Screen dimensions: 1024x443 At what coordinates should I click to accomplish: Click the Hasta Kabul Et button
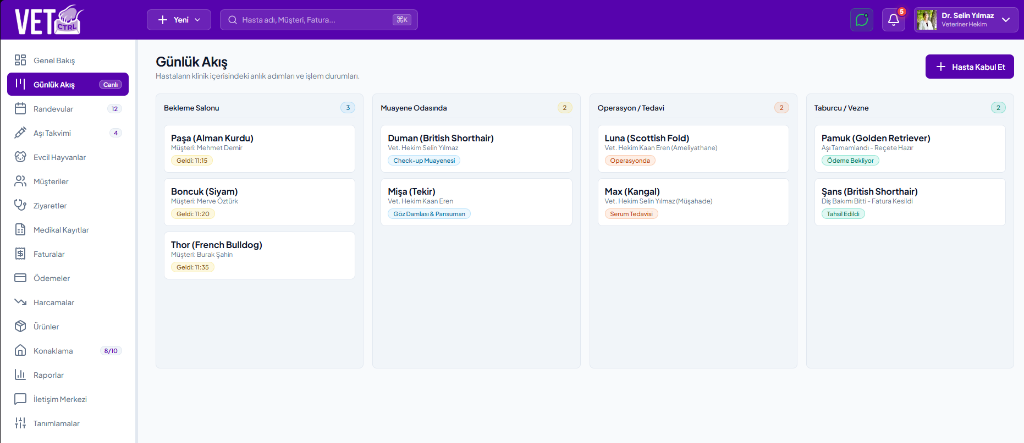click(969, 67)
